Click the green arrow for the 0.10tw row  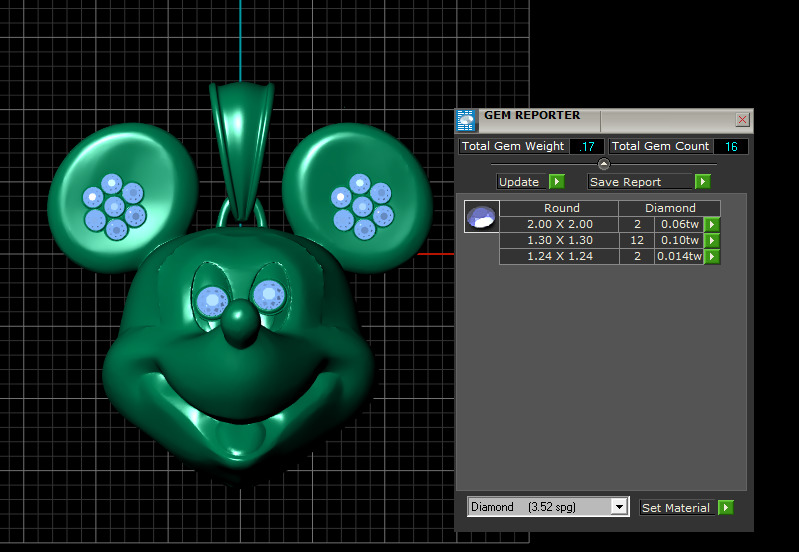pyautogui.click(x=712, y=240)
